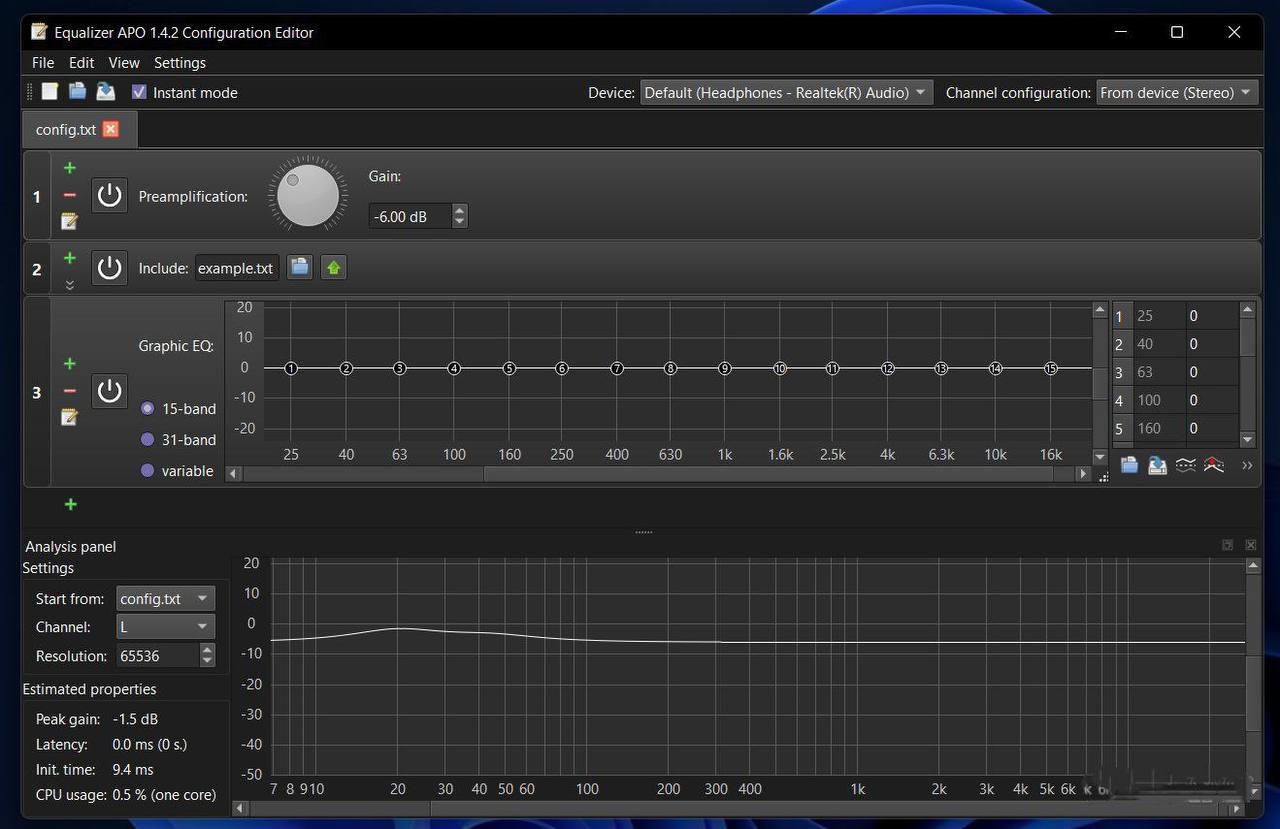Open the Settings menu

click(x=180, y=62)
